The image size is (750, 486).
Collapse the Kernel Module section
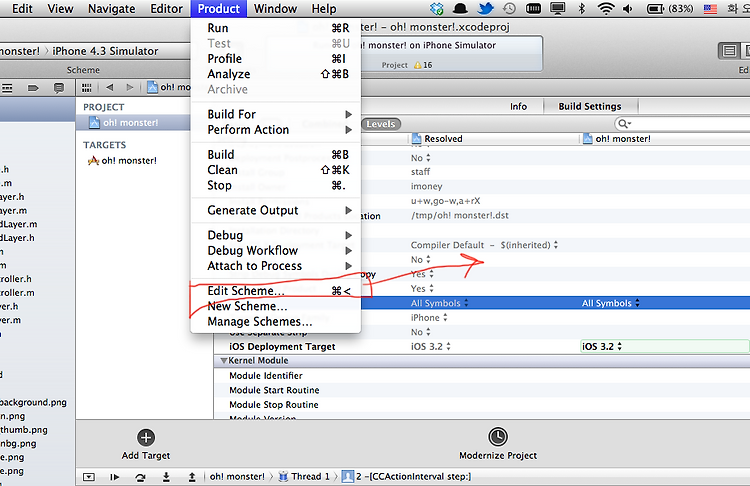tap(223, 361)
